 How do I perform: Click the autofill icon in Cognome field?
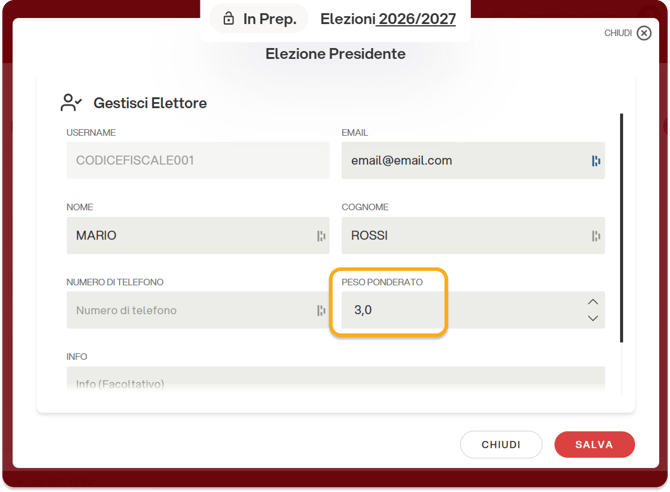coord(596,236)
